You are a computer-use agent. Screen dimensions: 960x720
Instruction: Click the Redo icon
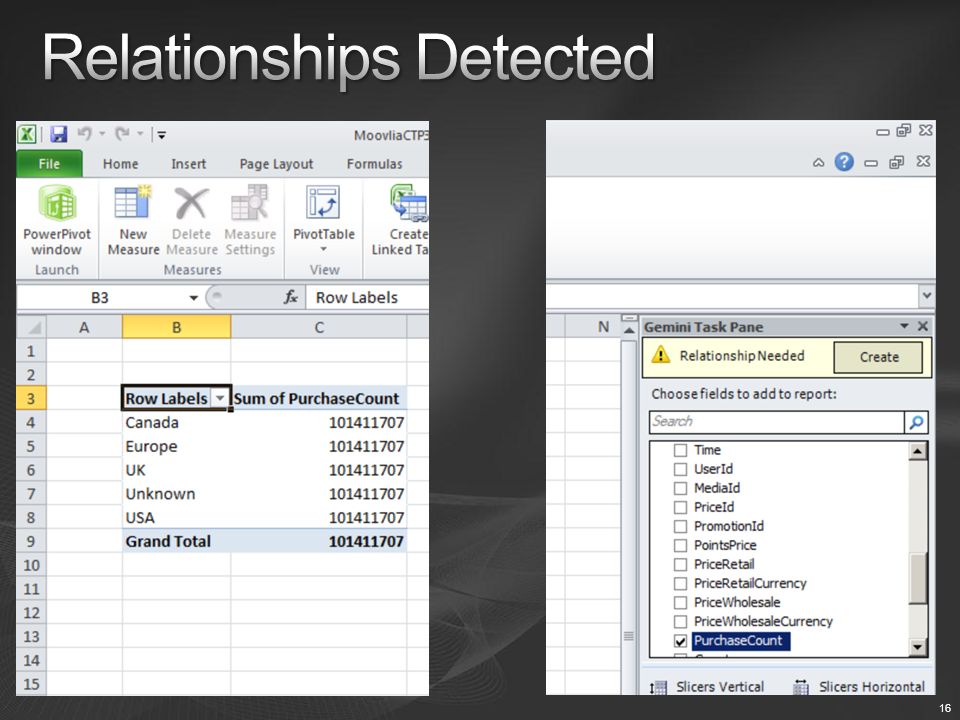pos(122,134)
